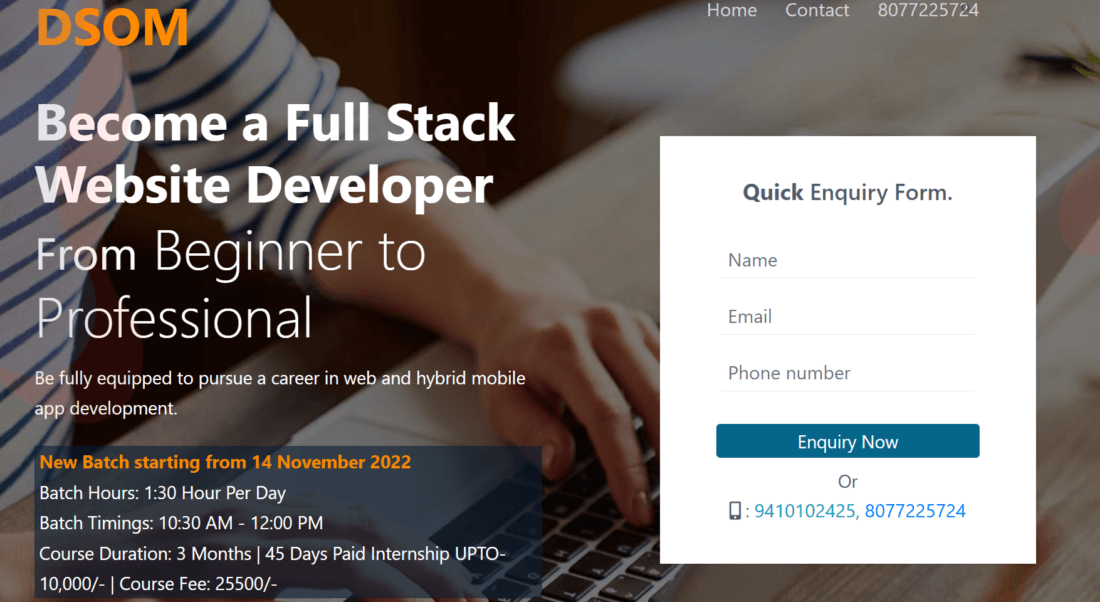Select the Phone number input field
This screenshot has width=1100, height=602.
(x=846, y=373)
